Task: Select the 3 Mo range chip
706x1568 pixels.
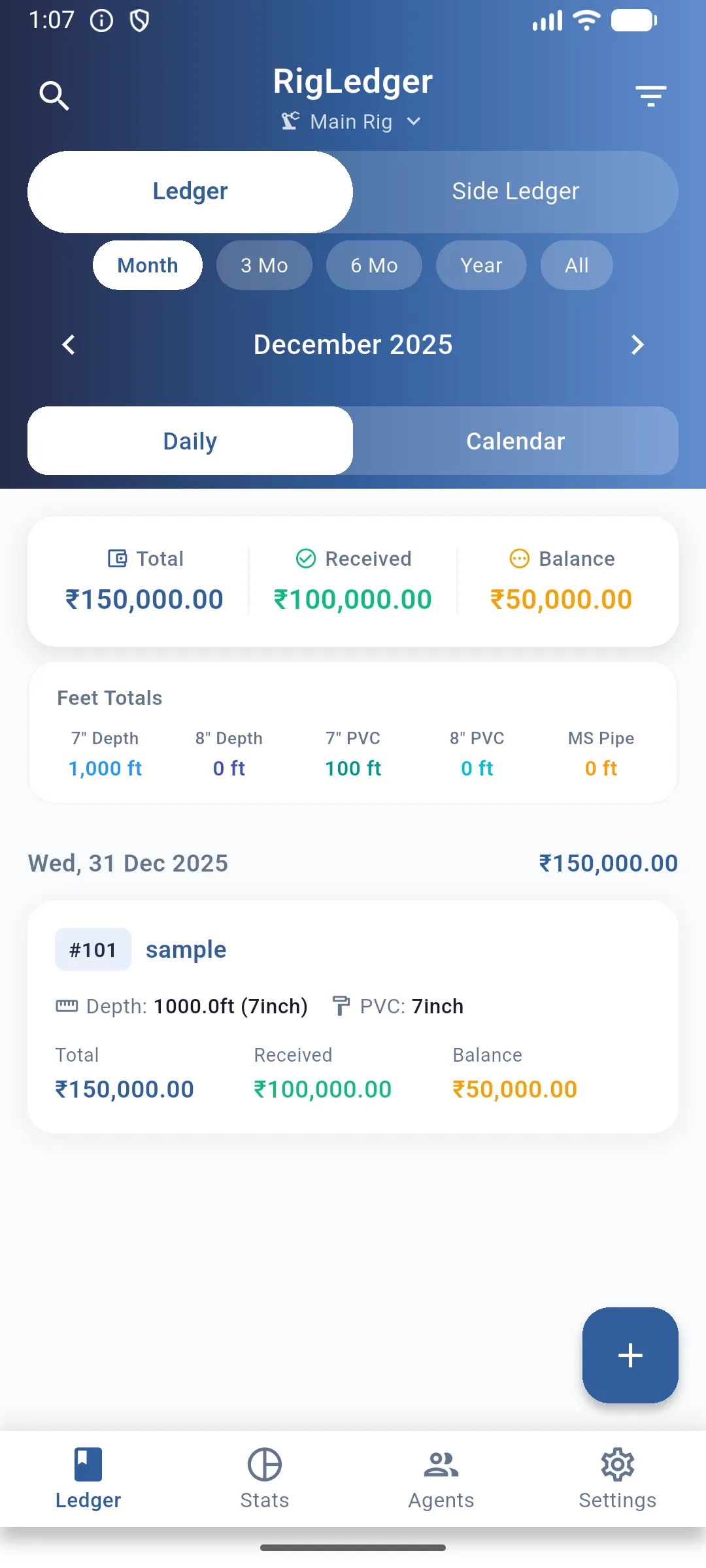Action: pyautogui.click(x=264, y=265)
